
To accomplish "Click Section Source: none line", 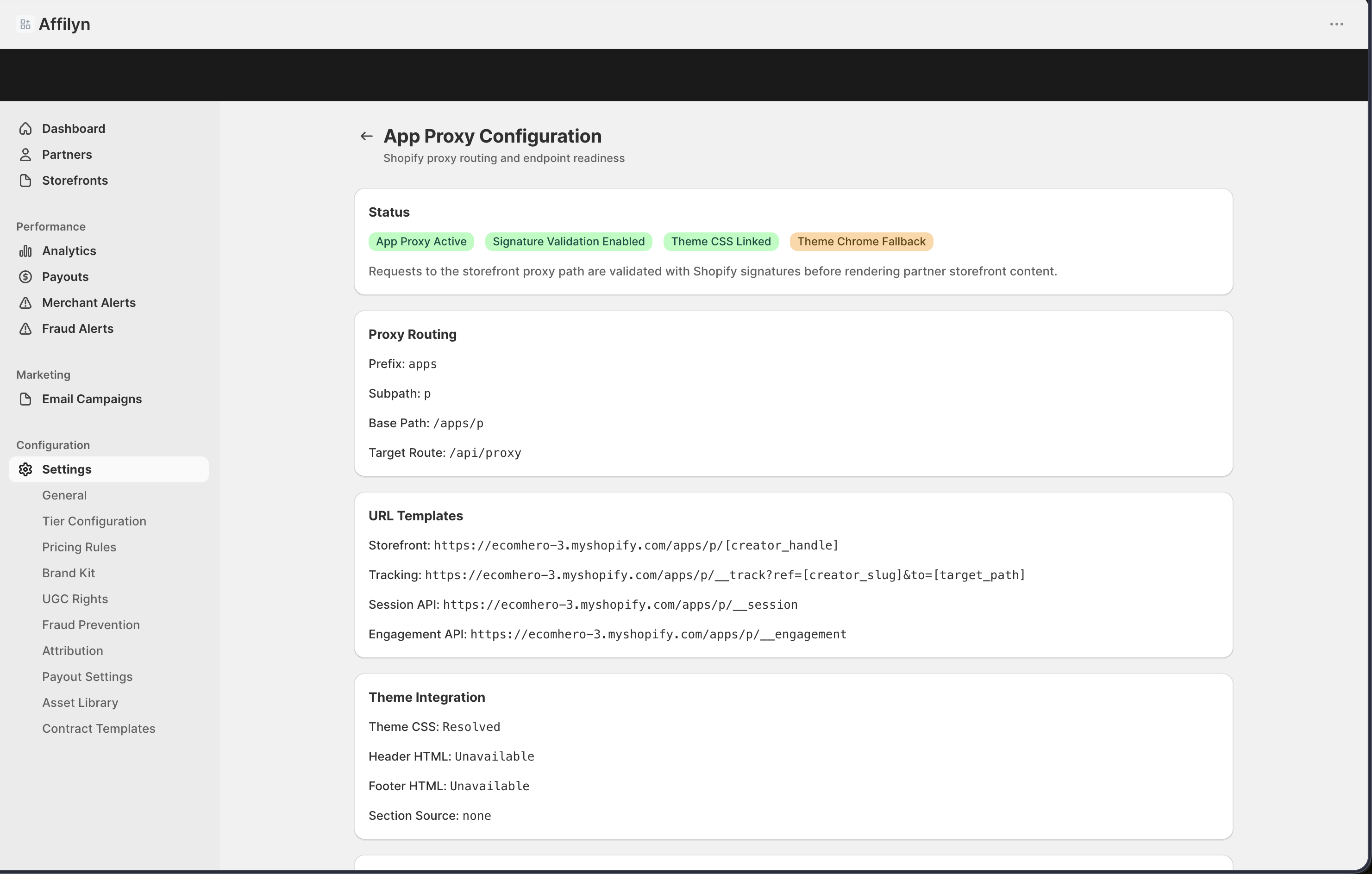I will tap(430, 816).
